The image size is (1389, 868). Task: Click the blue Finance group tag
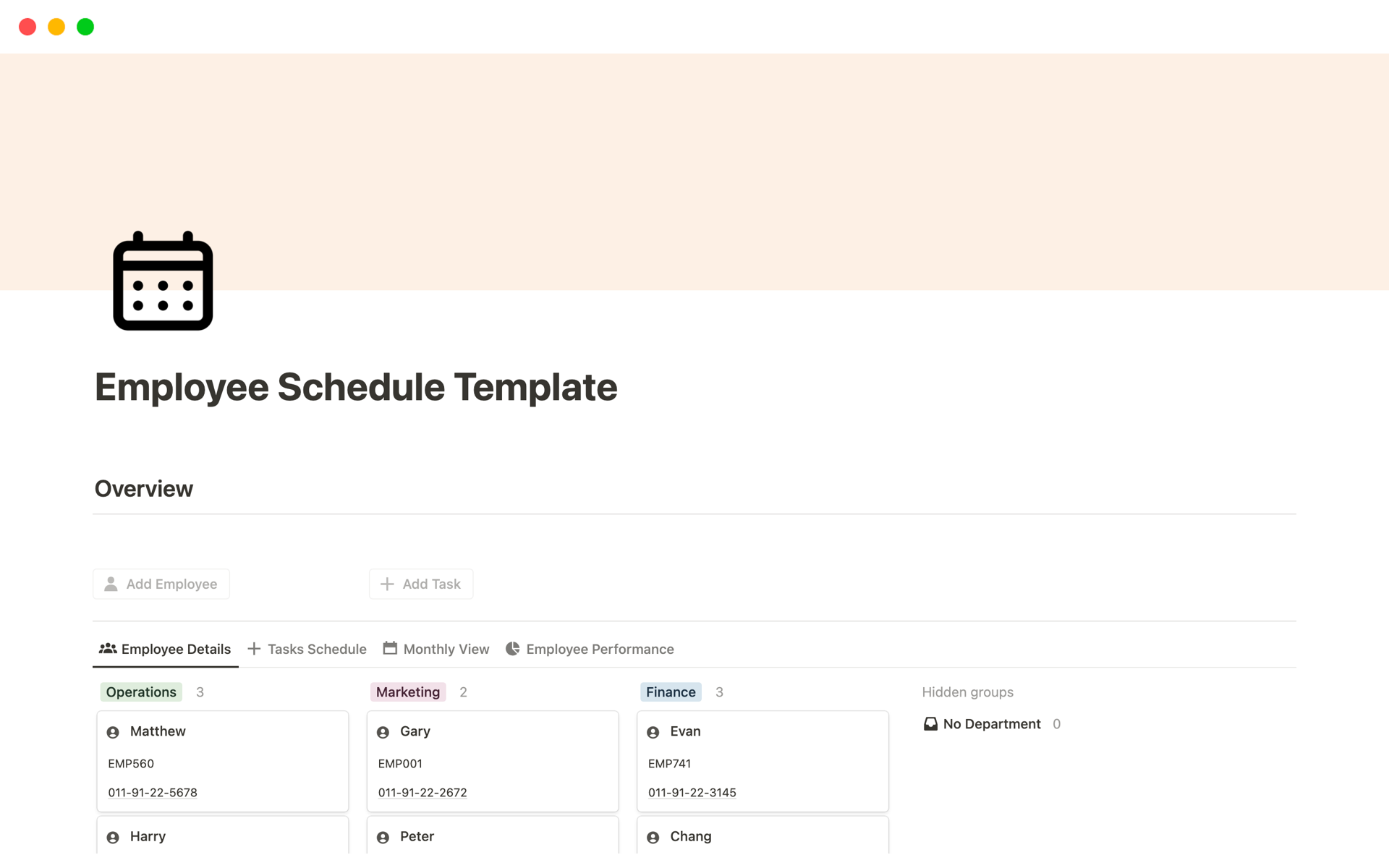(671, 692)
